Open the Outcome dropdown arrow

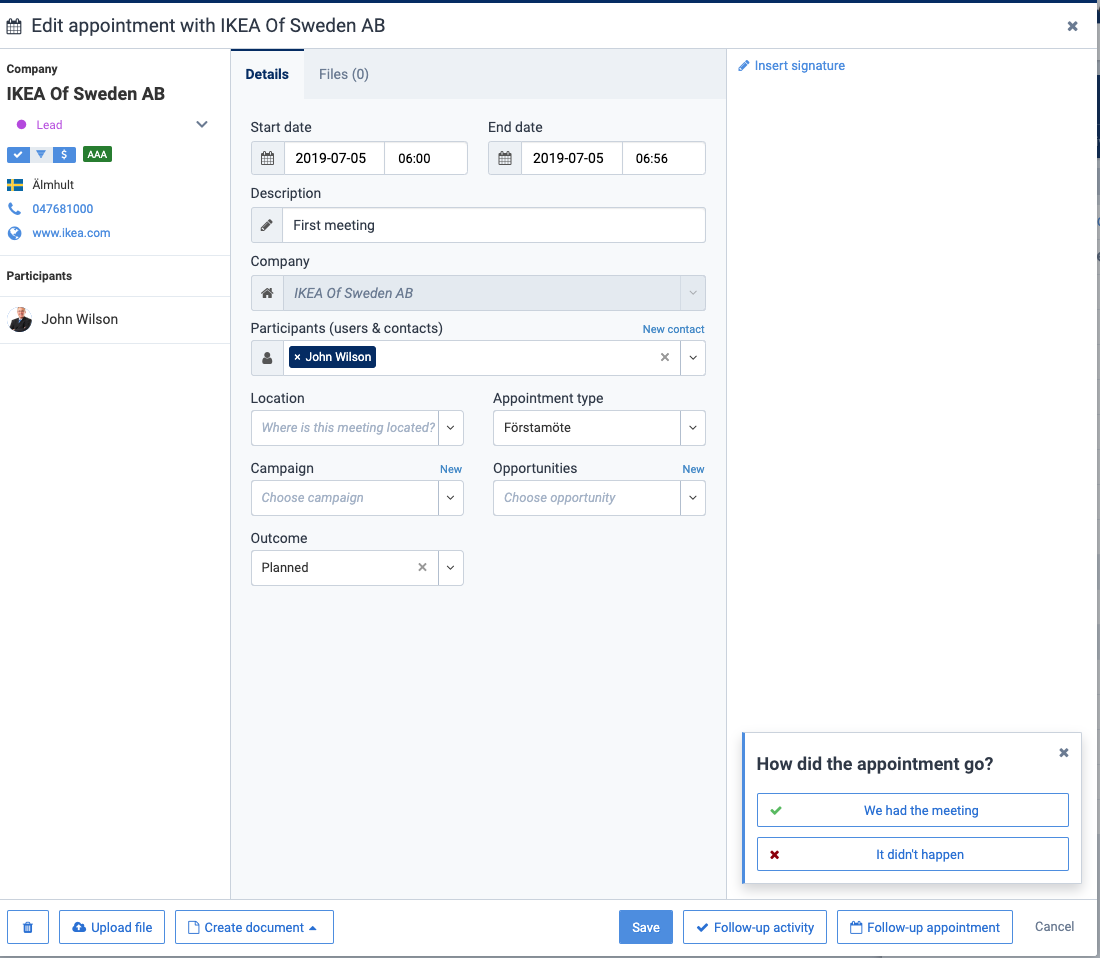coord(451,568)
